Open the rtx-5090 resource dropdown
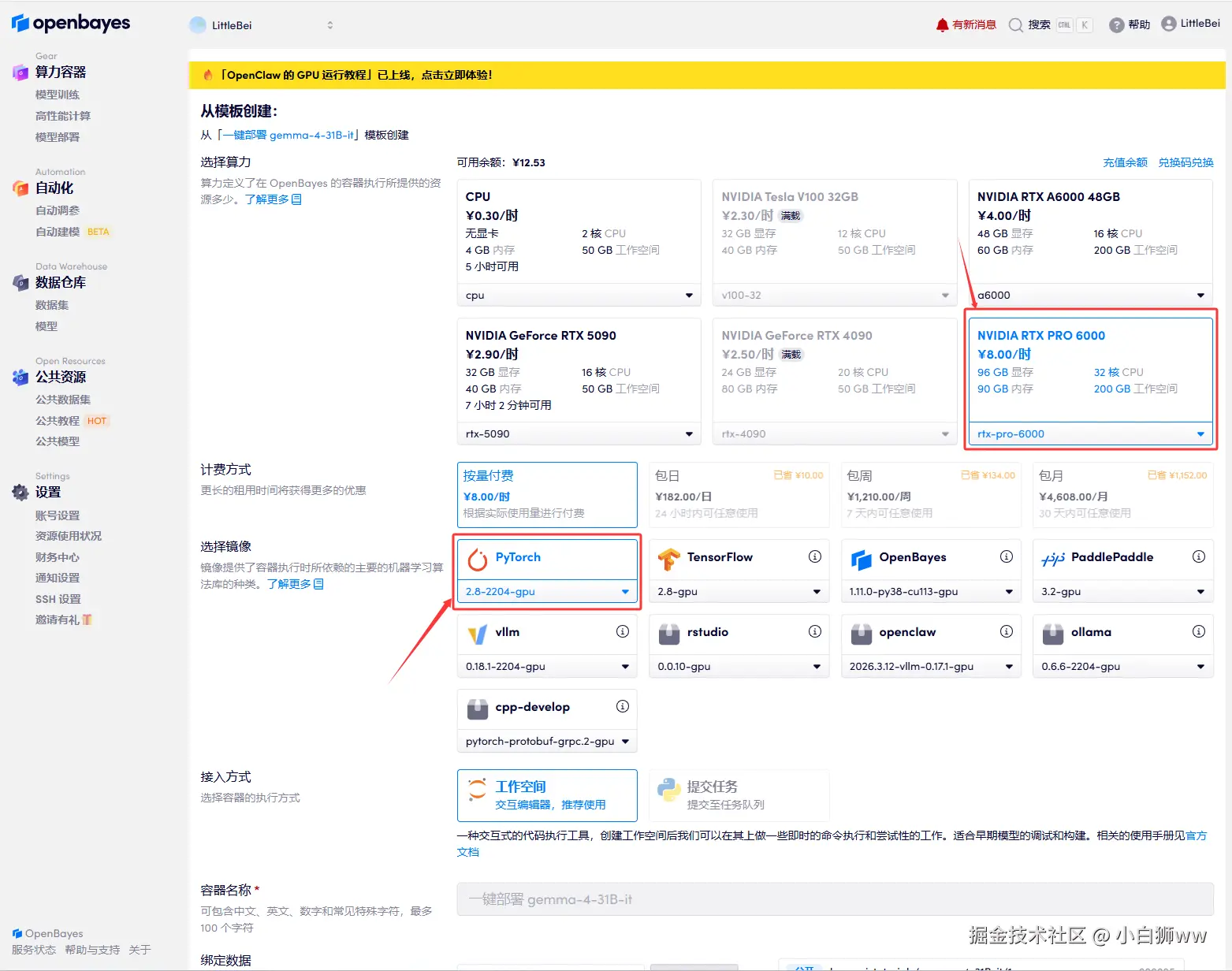 [579, 434]
